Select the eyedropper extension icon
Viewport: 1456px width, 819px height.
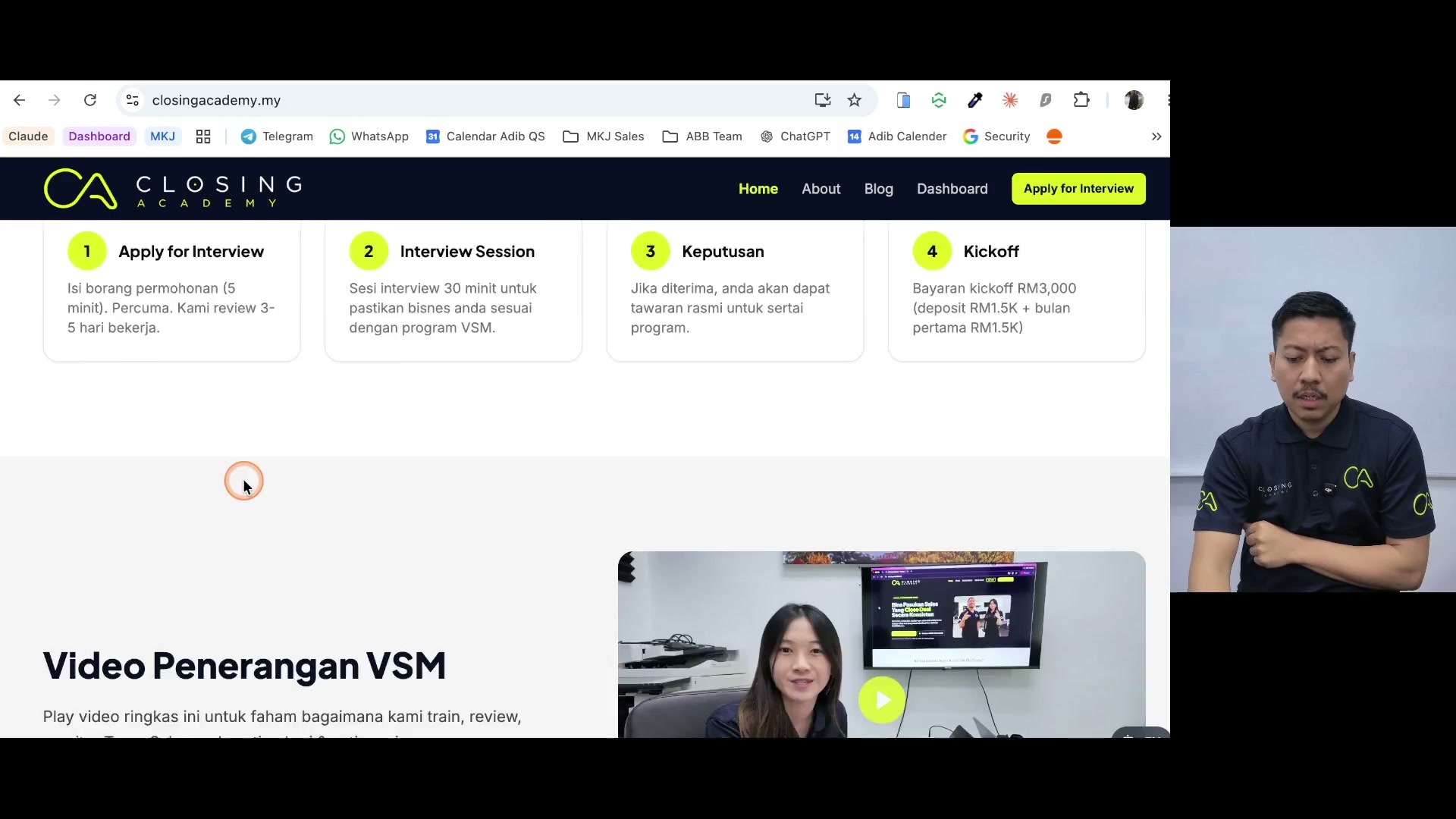point(975,100)
